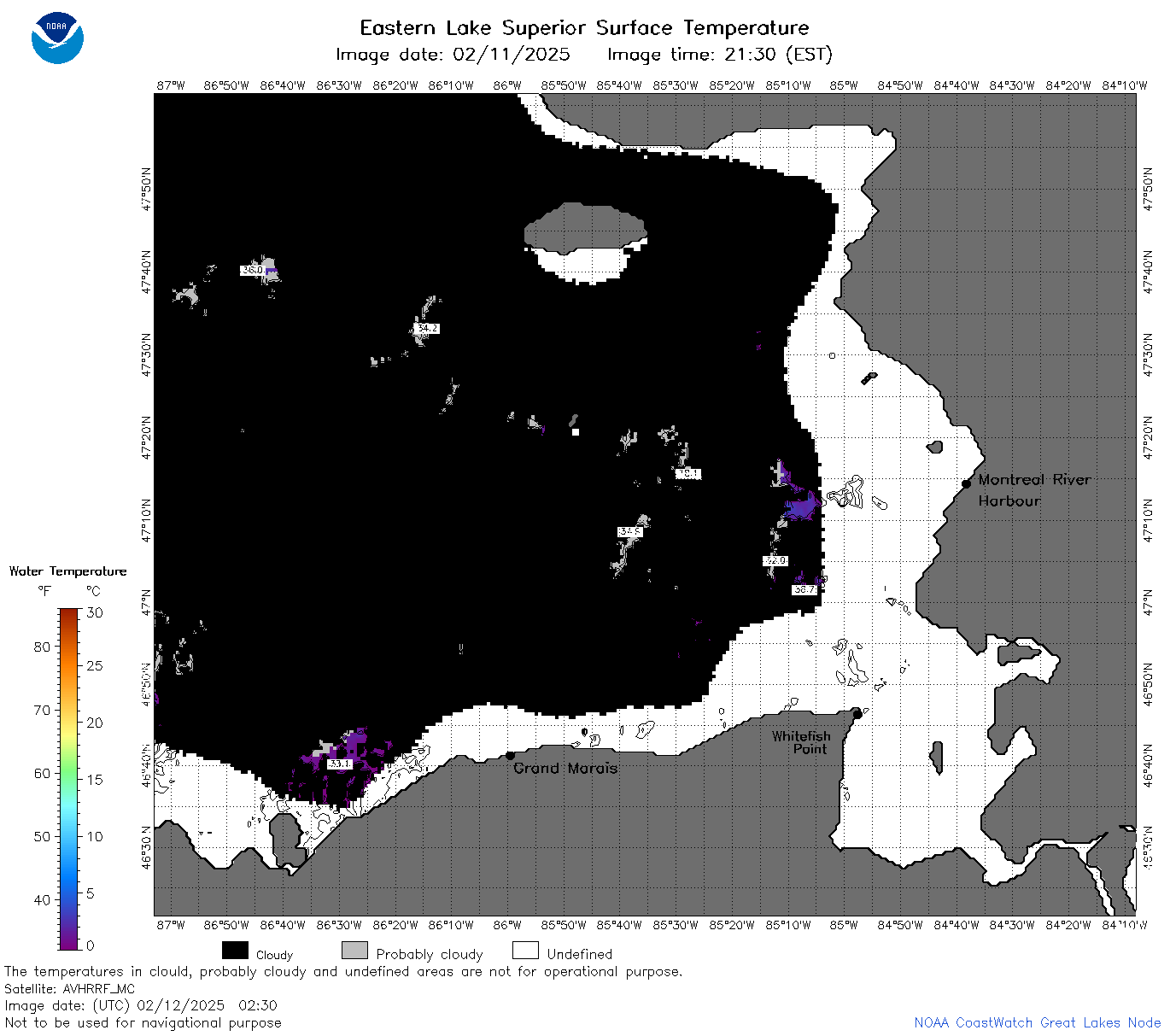Click the NOAA logo emblem
Screen dimensions: 1170x1036
(57, 38)
